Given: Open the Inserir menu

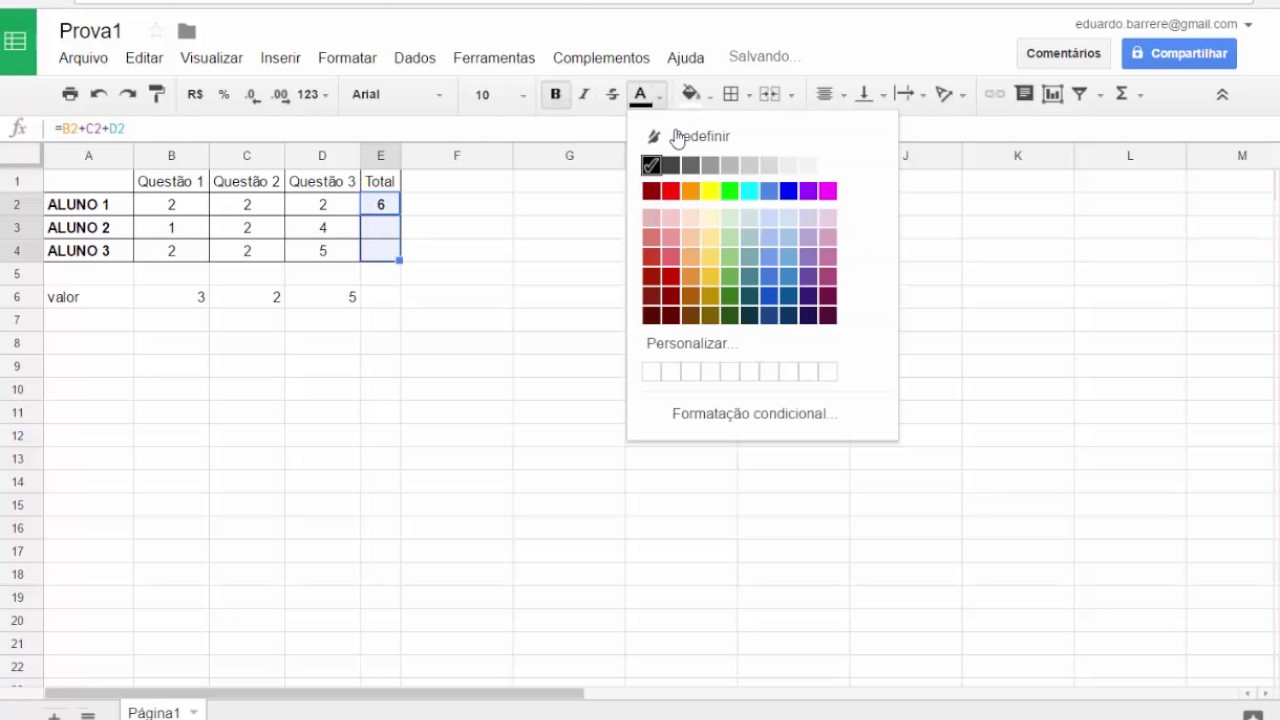Looking at the screenshot, I should coord(280,58).
